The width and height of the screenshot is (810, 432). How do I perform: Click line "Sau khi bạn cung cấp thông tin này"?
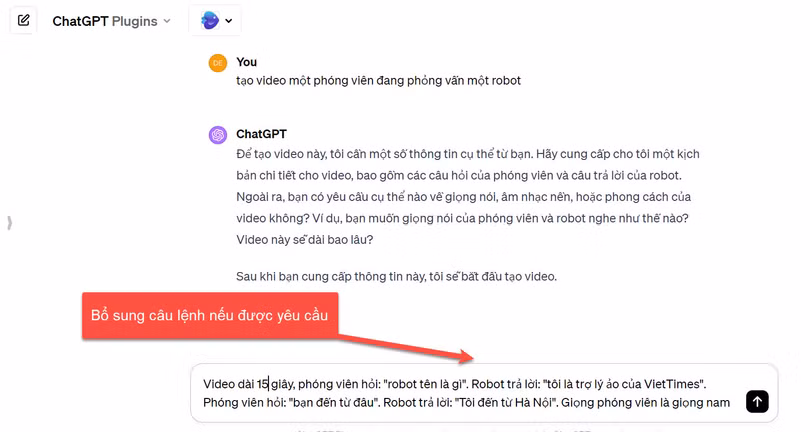coord(396,276)
